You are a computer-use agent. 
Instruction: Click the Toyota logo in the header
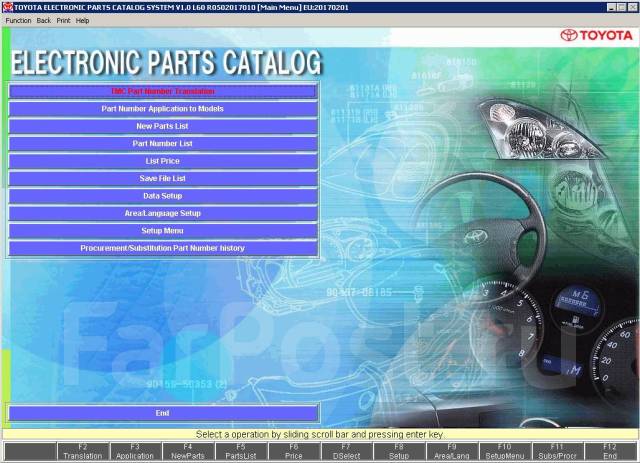(x=596, y=36)
